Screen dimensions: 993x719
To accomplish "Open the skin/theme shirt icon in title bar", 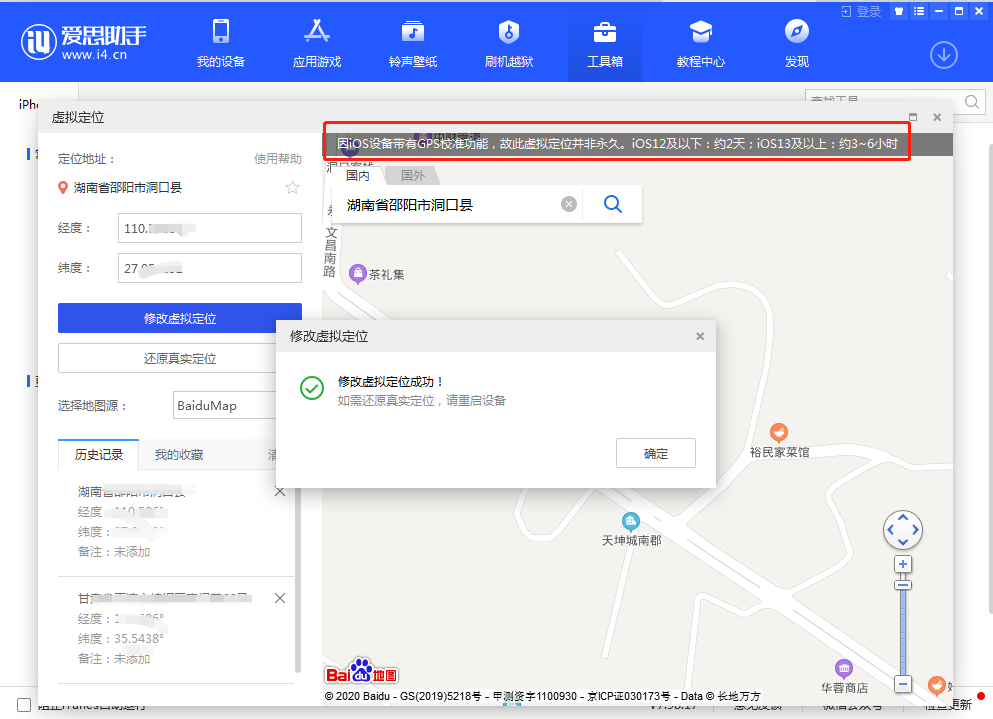I will (898, 11).
